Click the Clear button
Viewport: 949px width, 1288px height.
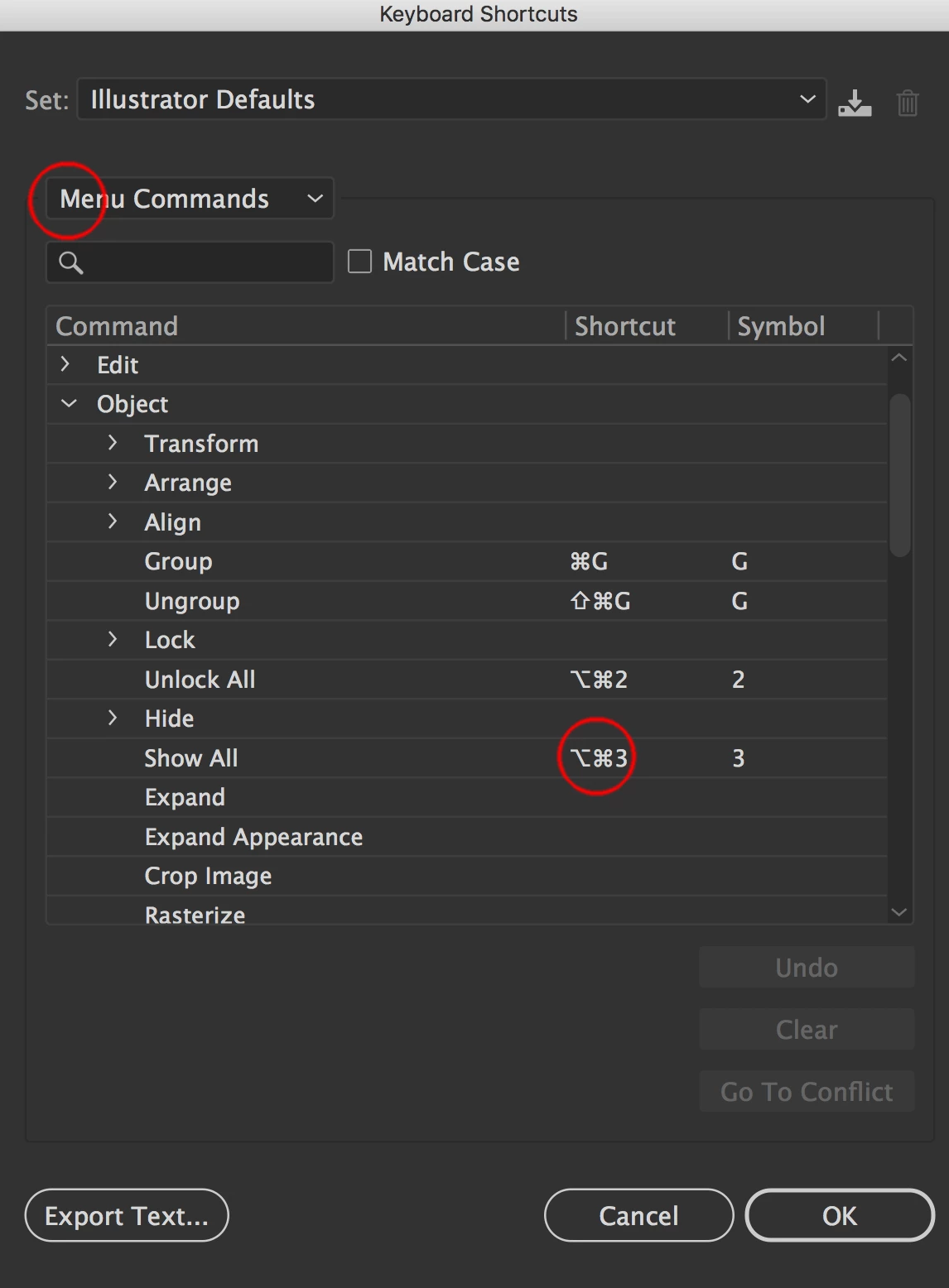click(x=807, y=1030)
